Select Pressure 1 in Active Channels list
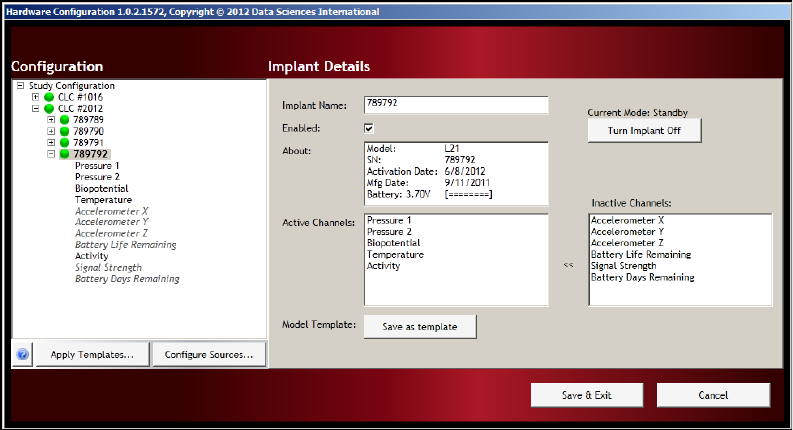 coord(389,221)
